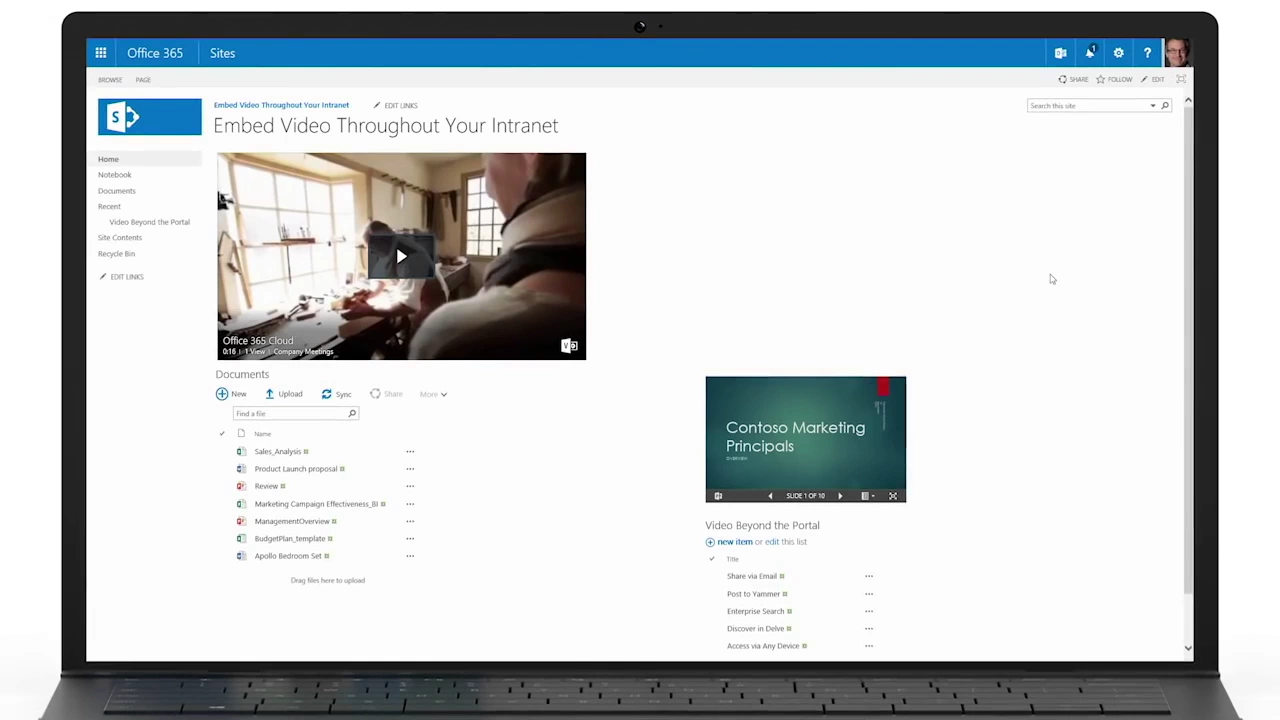Viewport: 1280px width, 720px height.
Task: Toggle select-all checkmark in the Documents list
Action: (222, 434)
